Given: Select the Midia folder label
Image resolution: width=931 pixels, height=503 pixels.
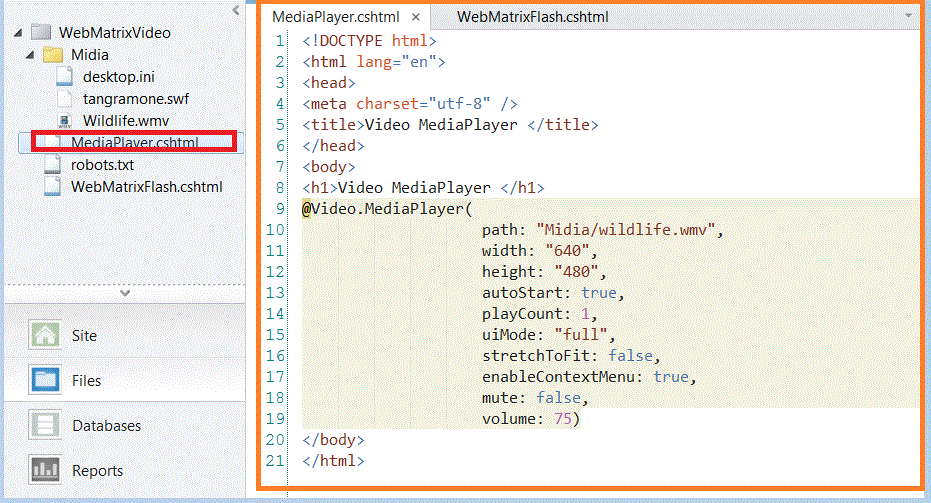Looking at the screenshot, I should (90, 55).
